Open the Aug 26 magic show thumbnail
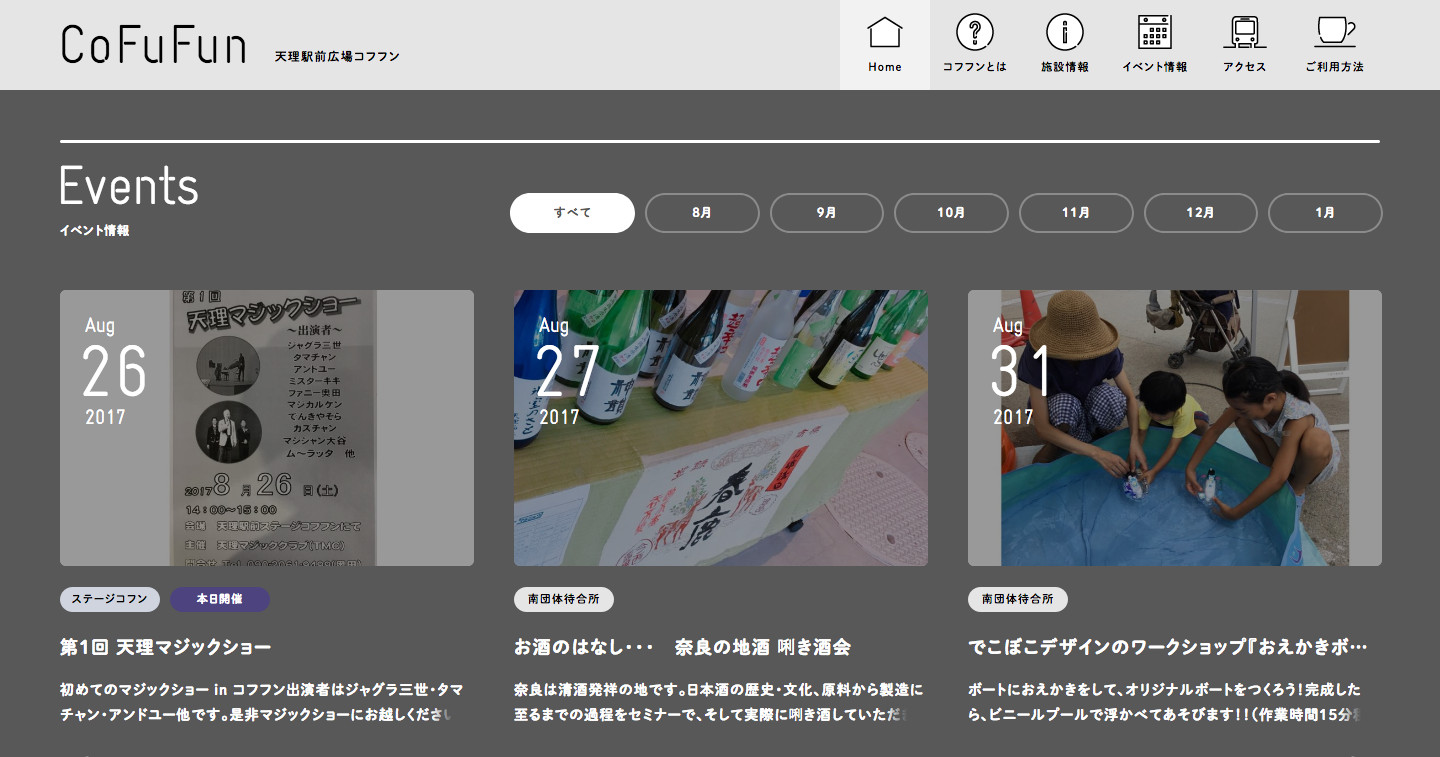Viewport: 1440px width, 757px height. point(267,428)
